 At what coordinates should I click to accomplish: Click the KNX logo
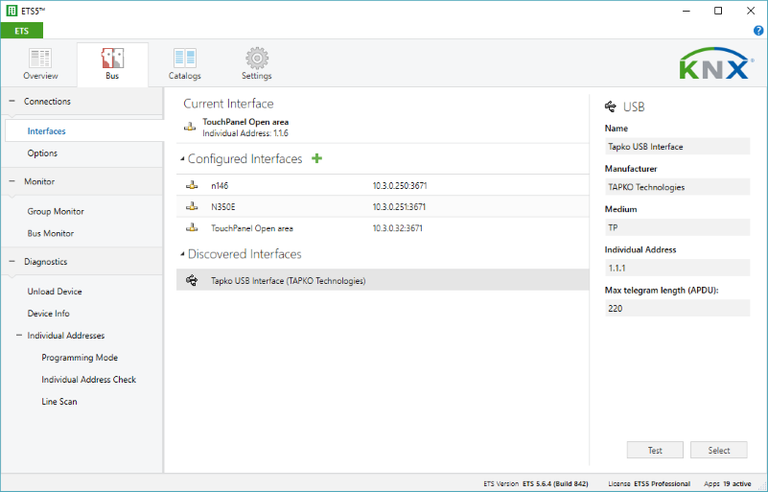click(x=716, y=64)
